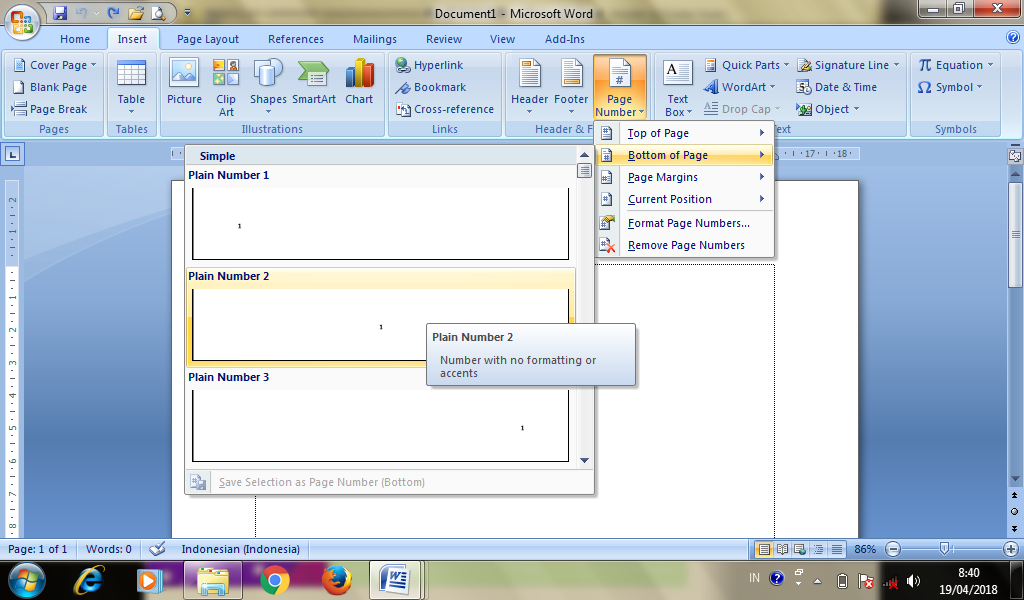
Task: Click the 86% zoom level
Action: pos(865,549)
